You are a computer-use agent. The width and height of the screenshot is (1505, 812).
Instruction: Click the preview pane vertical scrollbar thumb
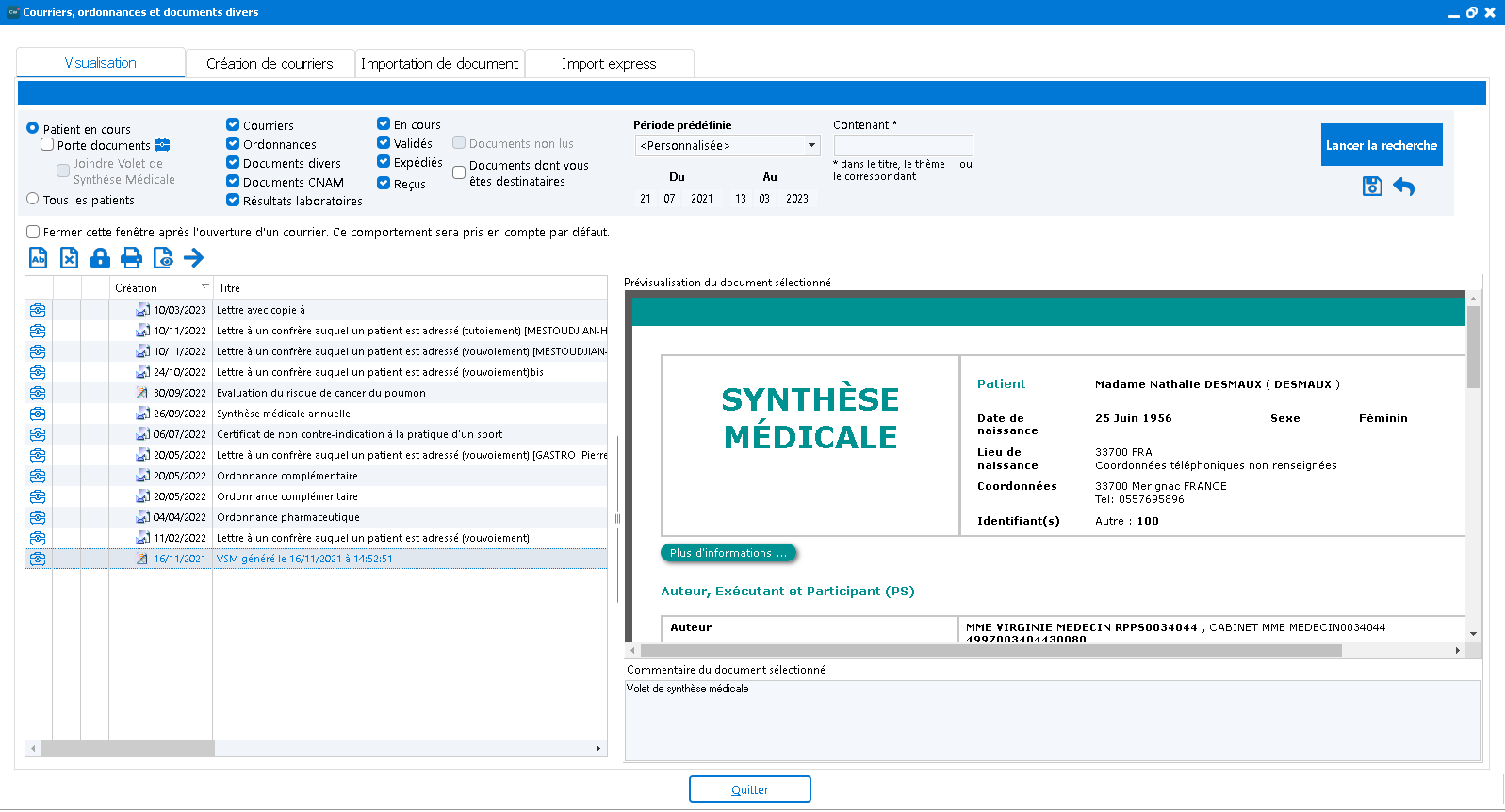coord(1473,346)
